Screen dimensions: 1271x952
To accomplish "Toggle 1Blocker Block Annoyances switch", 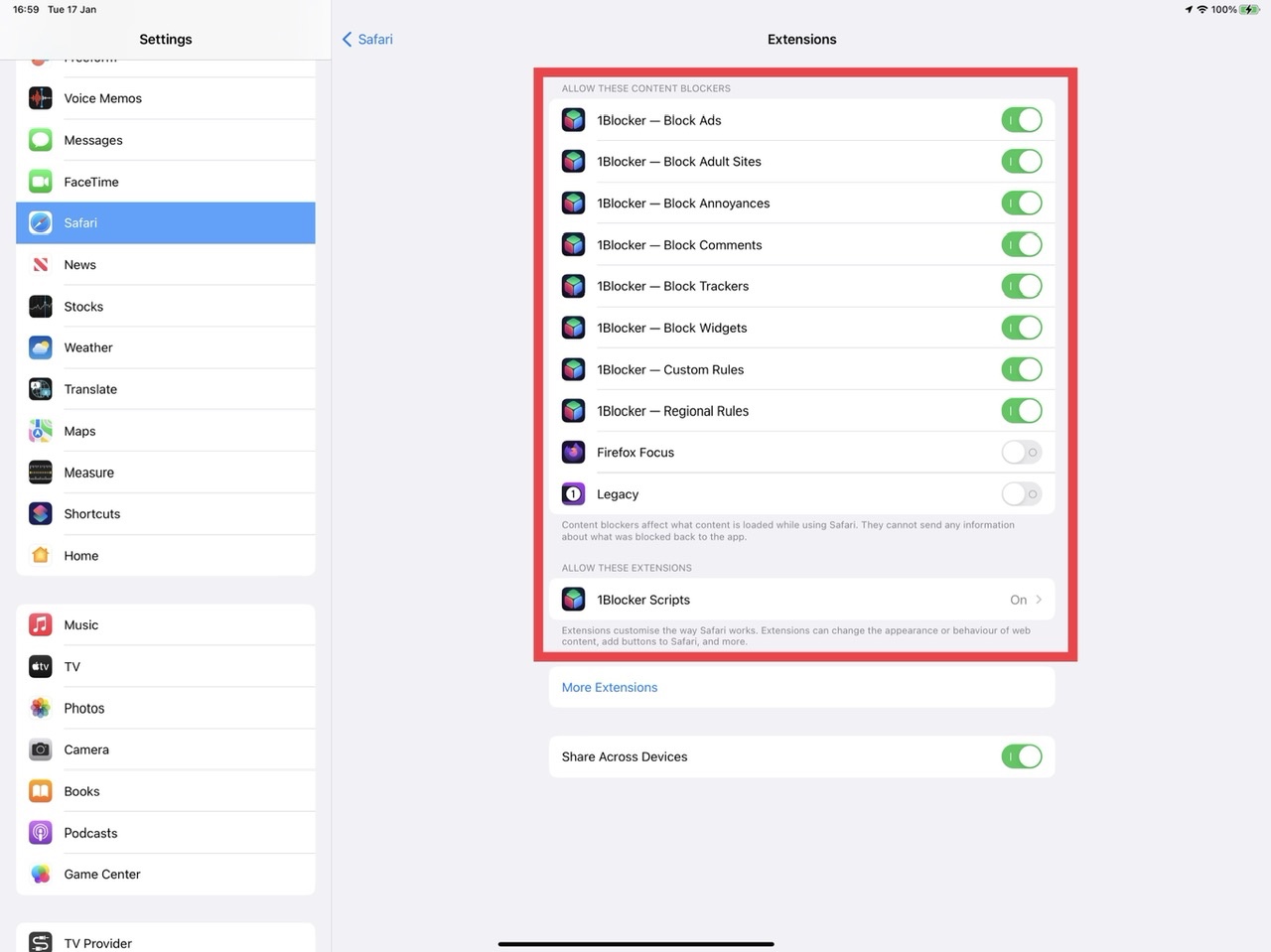I will [x=1022, y=203].
